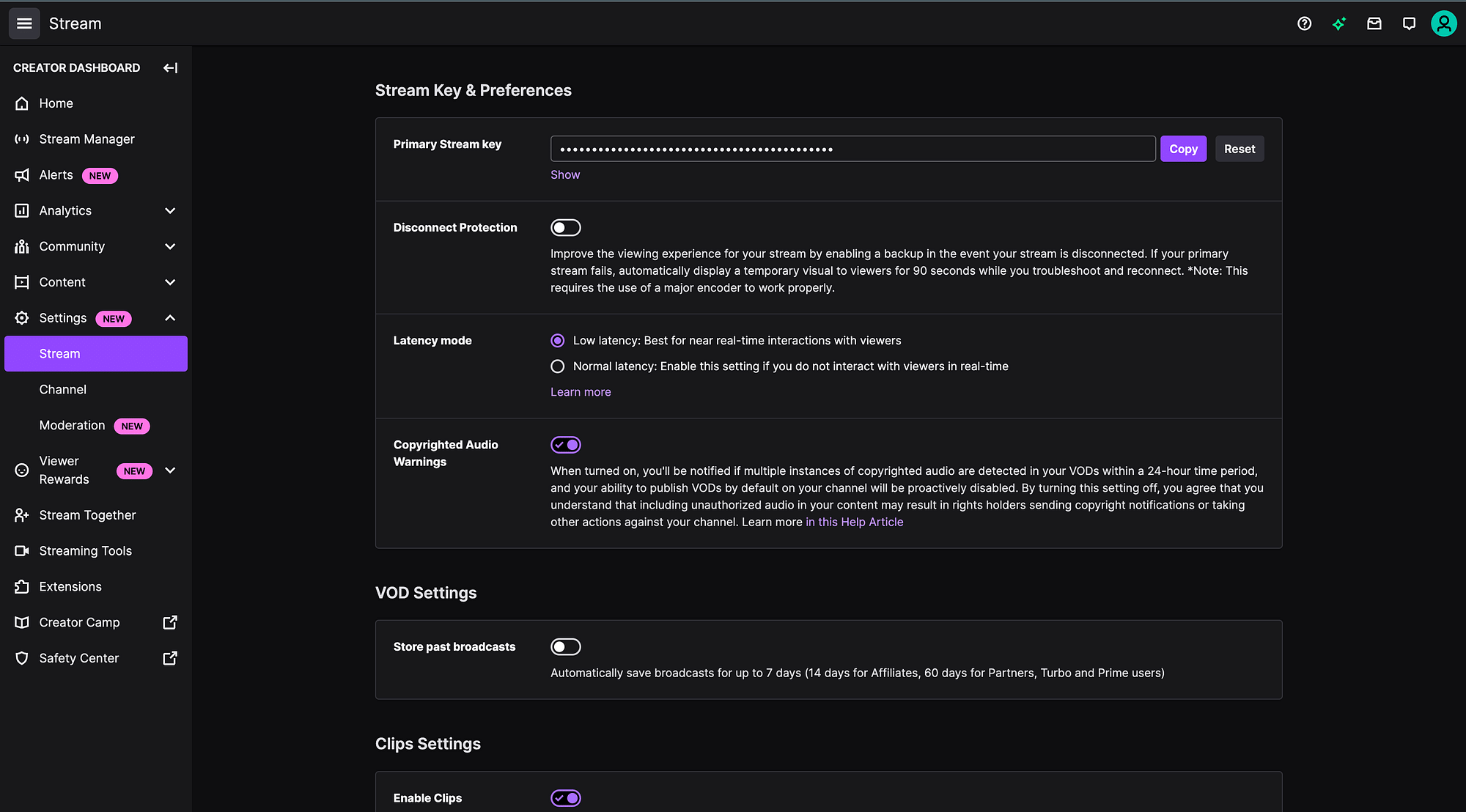Click the Analytics chart icon
The width and height of the screenshot is (1466, 812).
[x=22, y=211]
